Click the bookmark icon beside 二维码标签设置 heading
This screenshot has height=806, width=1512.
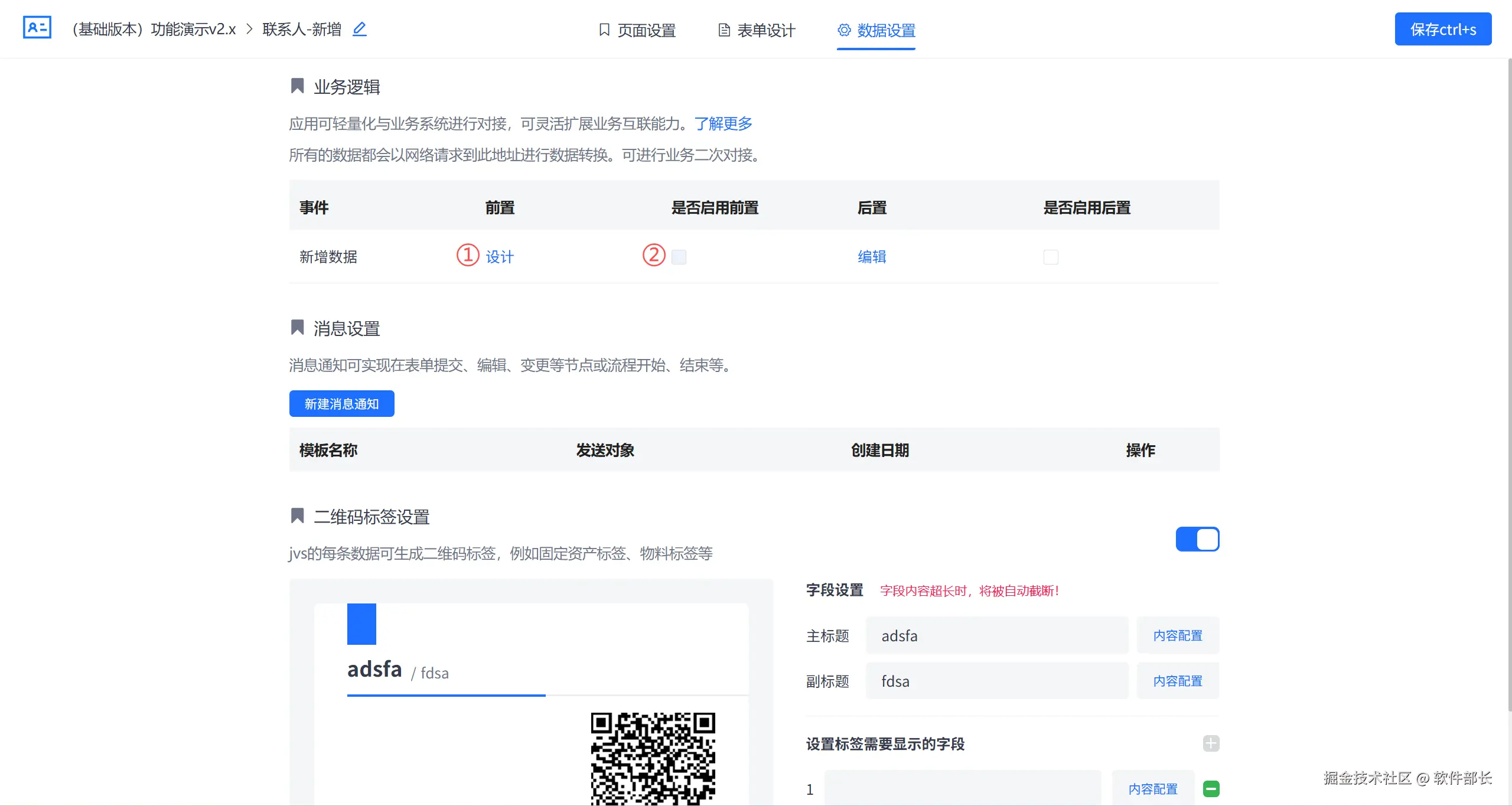(x=297, y=516)
